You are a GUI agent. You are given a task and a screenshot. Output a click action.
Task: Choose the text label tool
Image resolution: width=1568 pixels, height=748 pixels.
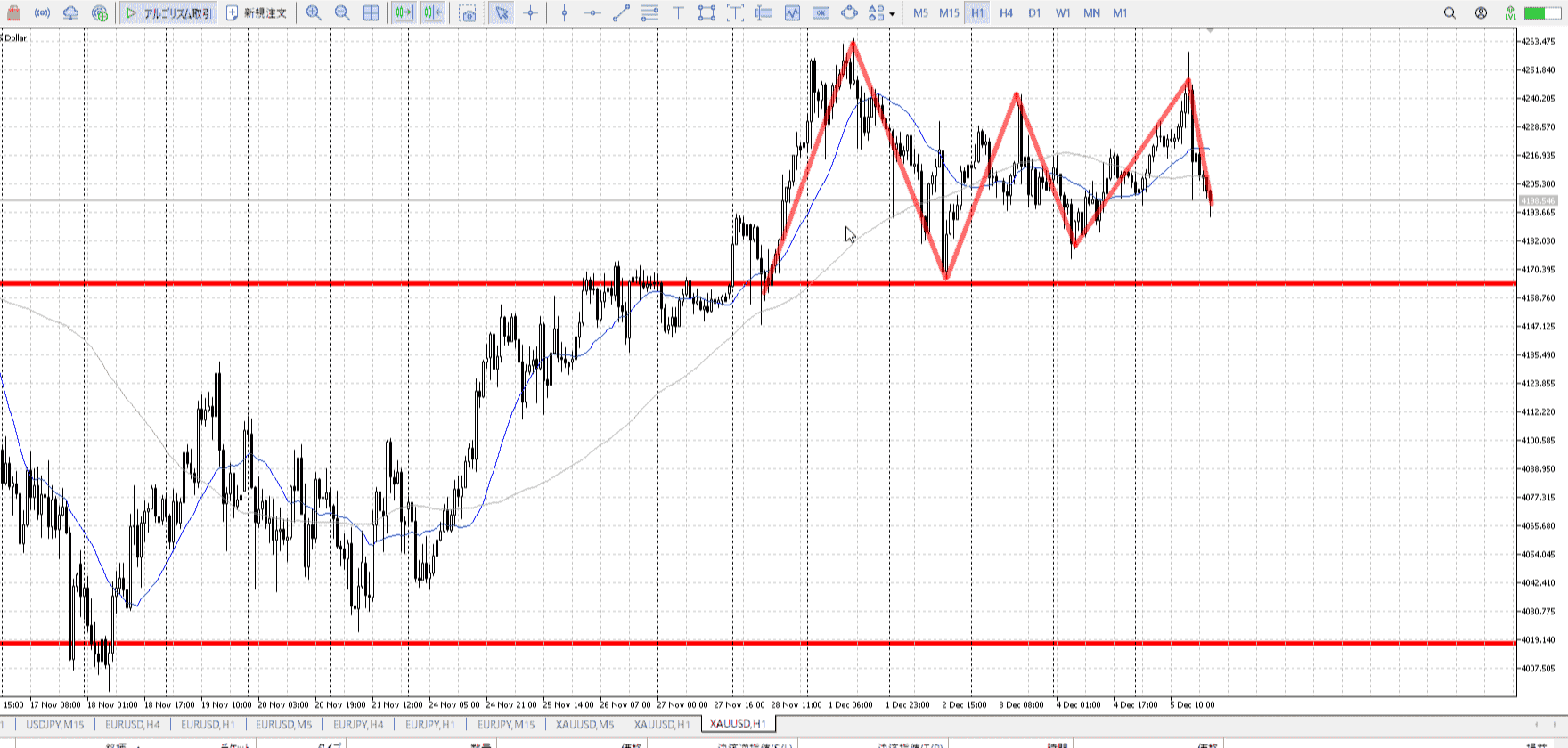coord(678,13)
